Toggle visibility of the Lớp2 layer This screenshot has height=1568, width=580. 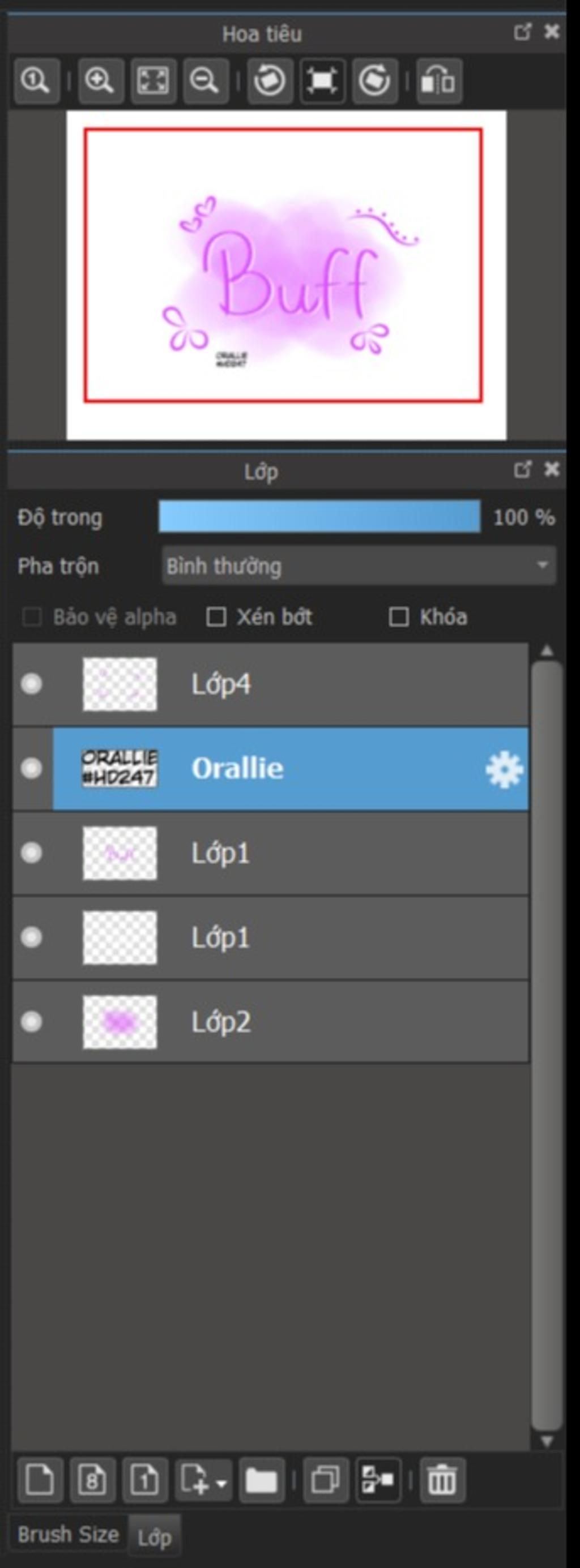coord(32,1022)
